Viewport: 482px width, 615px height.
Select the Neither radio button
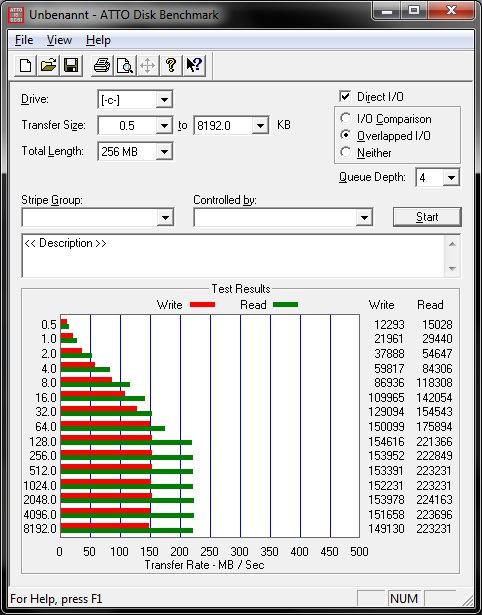point(345,152)
